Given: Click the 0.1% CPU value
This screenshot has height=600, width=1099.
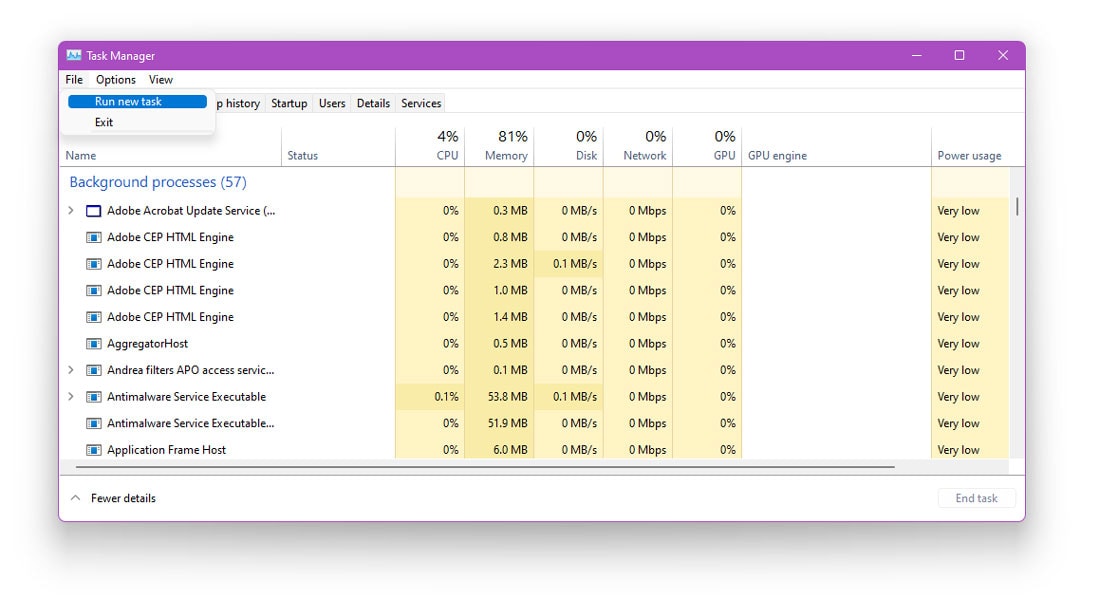Looking at the screenshot, I should pyautogui.click(x=446, y=397).
